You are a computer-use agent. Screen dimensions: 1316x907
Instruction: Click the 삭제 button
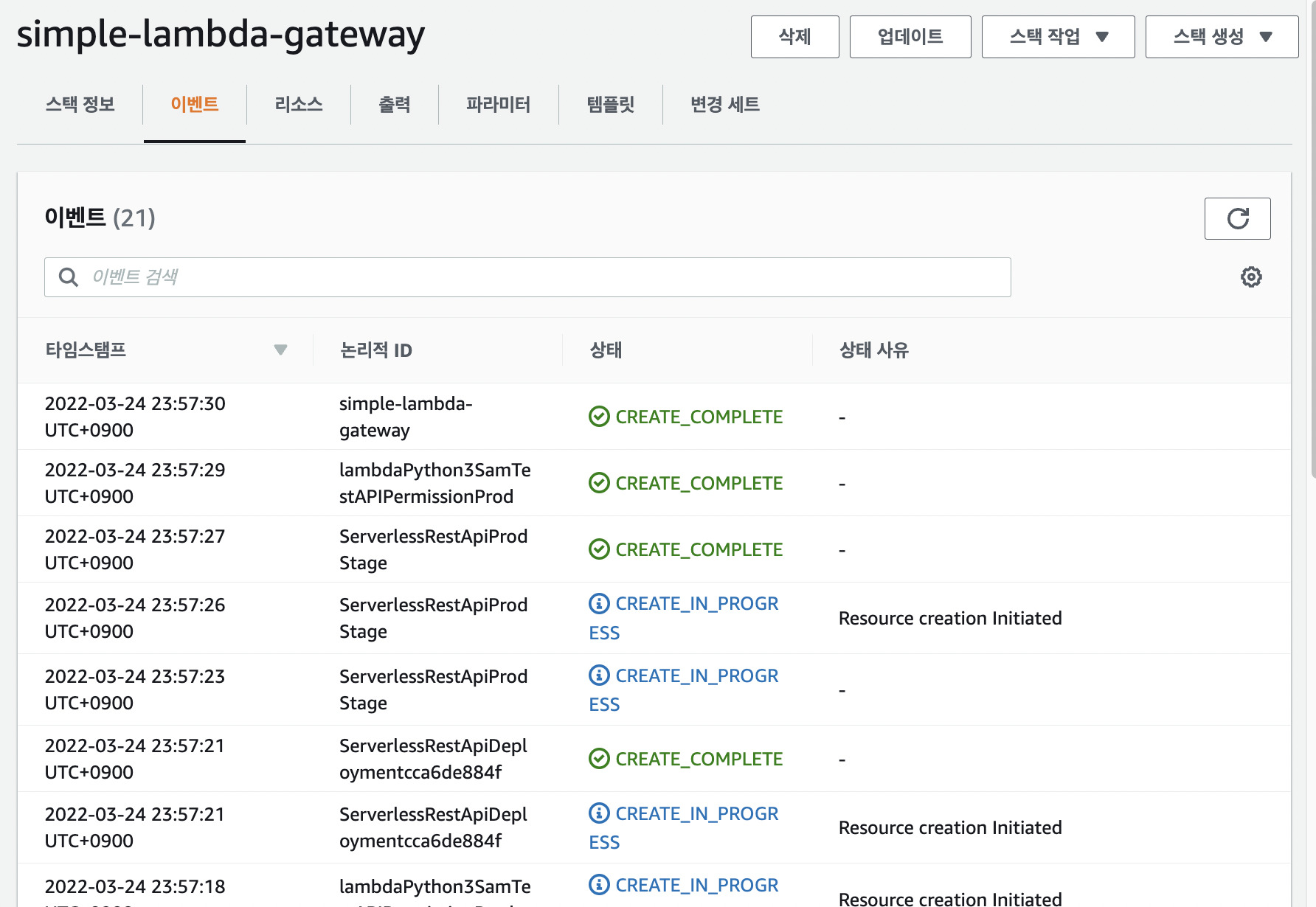[794, 37]
